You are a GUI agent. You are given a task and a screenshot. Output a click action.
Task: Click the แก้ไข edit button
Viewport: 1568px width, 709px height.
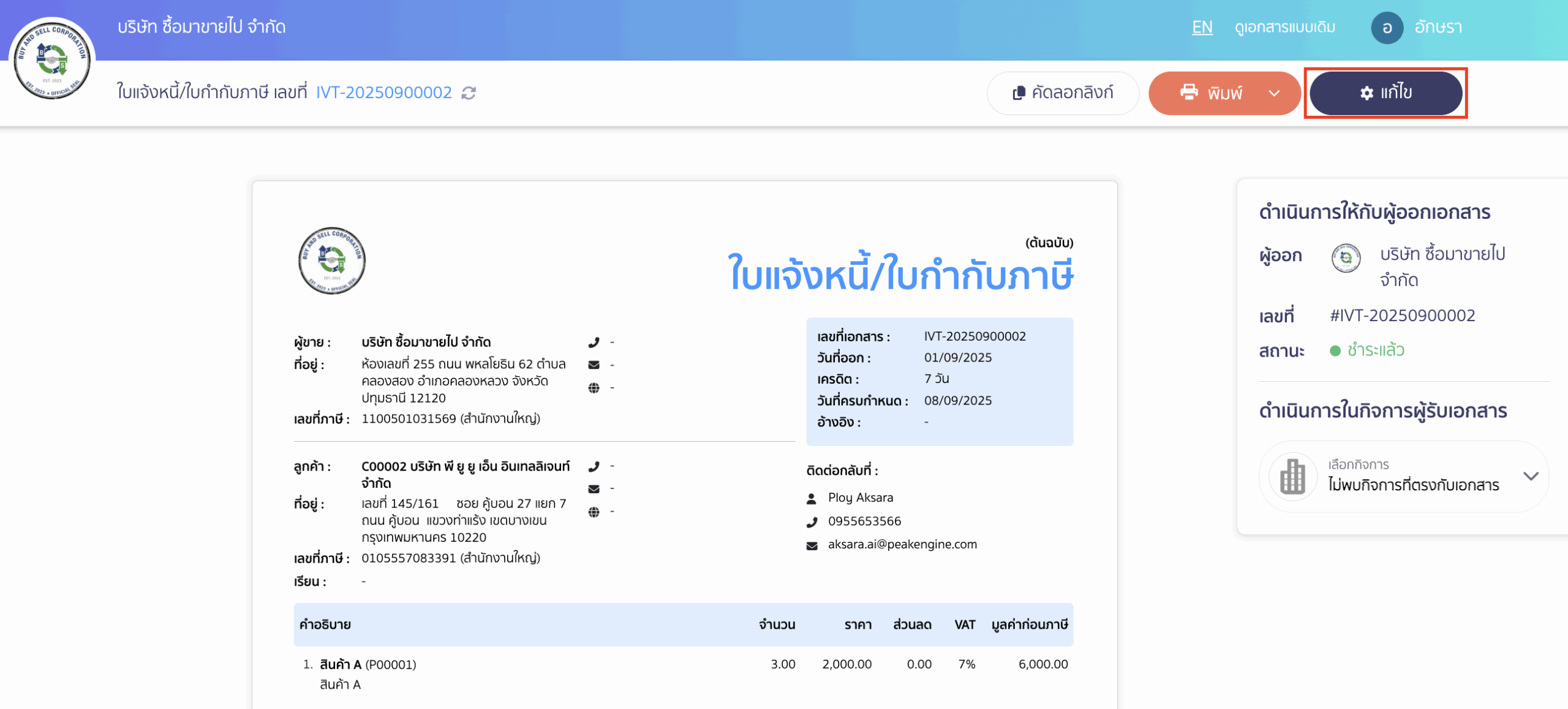click(x=1385, y=93)
